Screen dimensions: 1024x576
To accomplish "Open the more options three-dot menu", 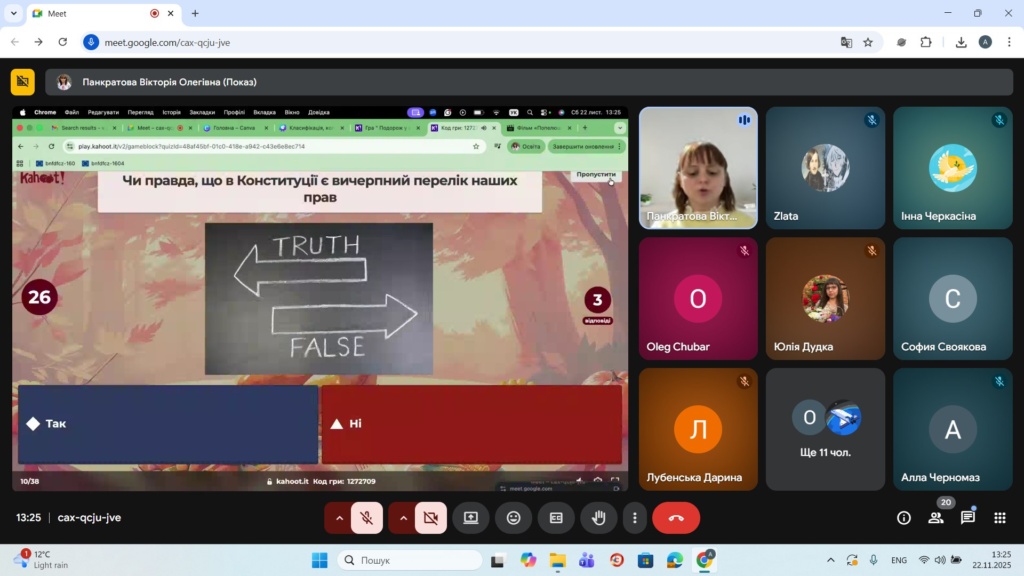I will click(x=635, y=518).
